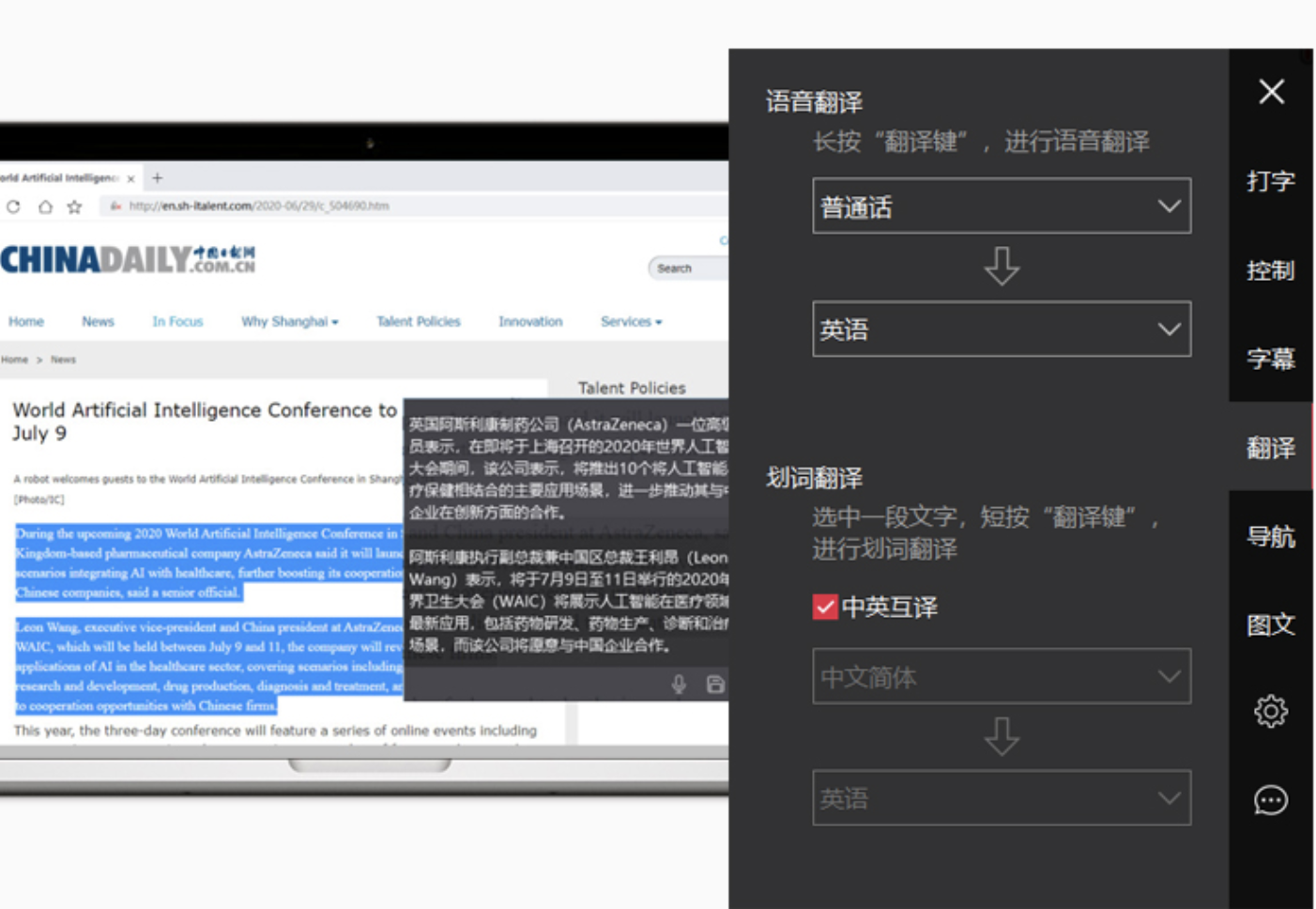1316x909 pixels.
Task: Open the 英语 target language dropdown under voice translation
Action: [1001, 329]
